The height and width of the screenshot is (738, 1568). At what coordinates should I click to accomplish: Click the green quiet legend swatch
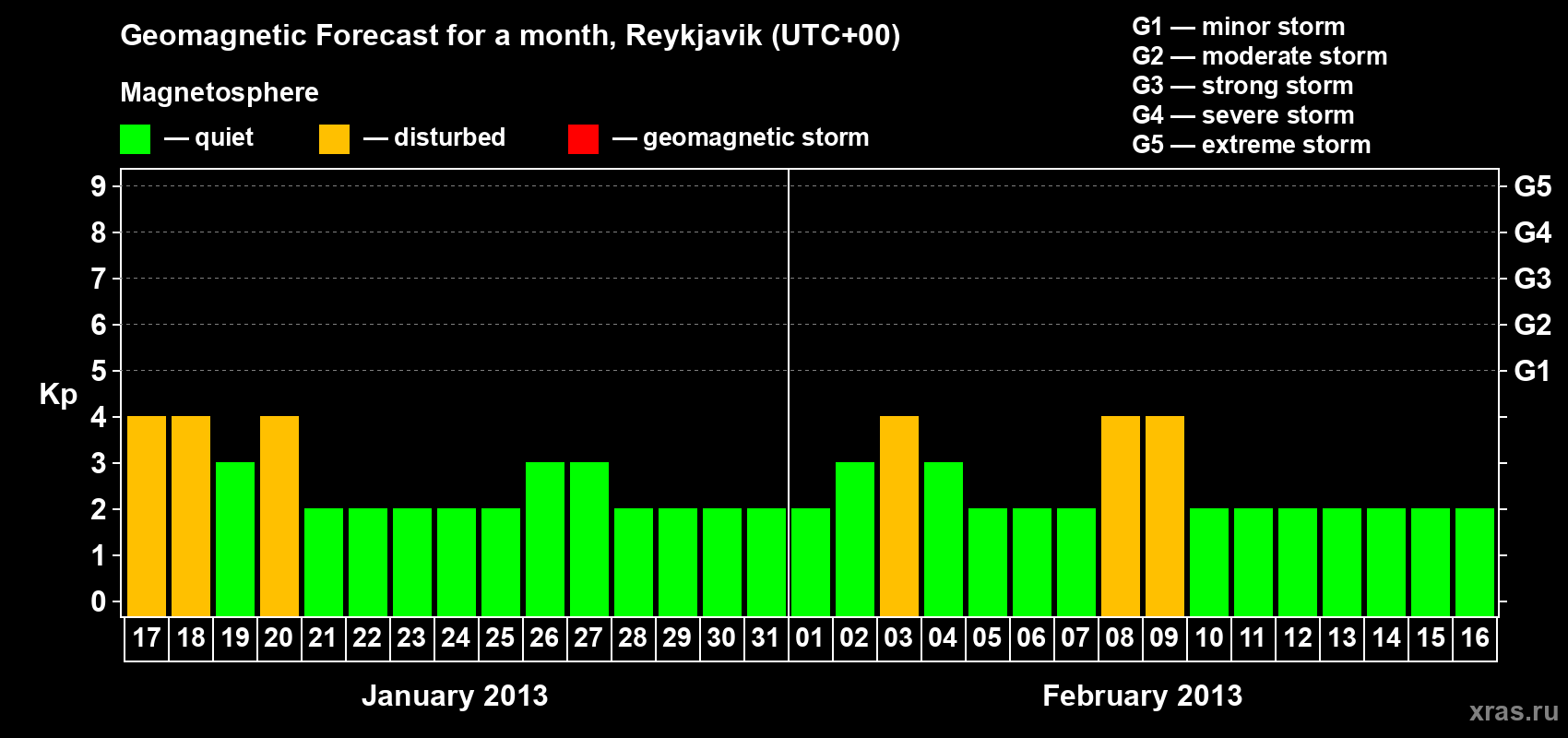coord(135,139)
